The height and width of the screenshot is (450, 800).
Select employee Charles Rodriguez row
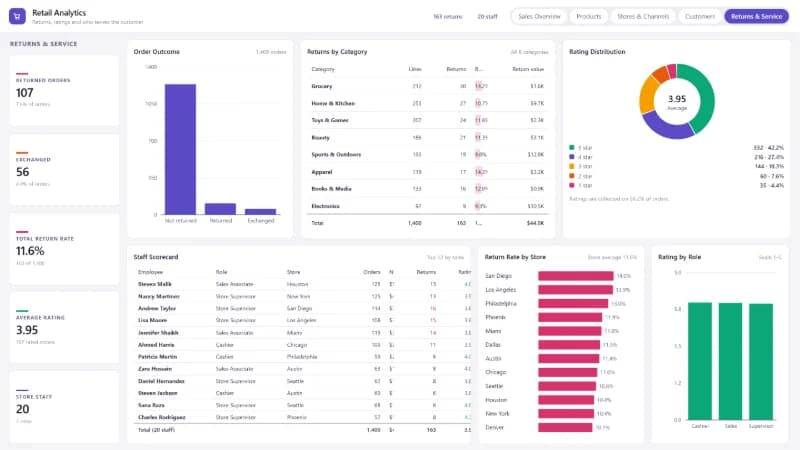coord(303,417)
